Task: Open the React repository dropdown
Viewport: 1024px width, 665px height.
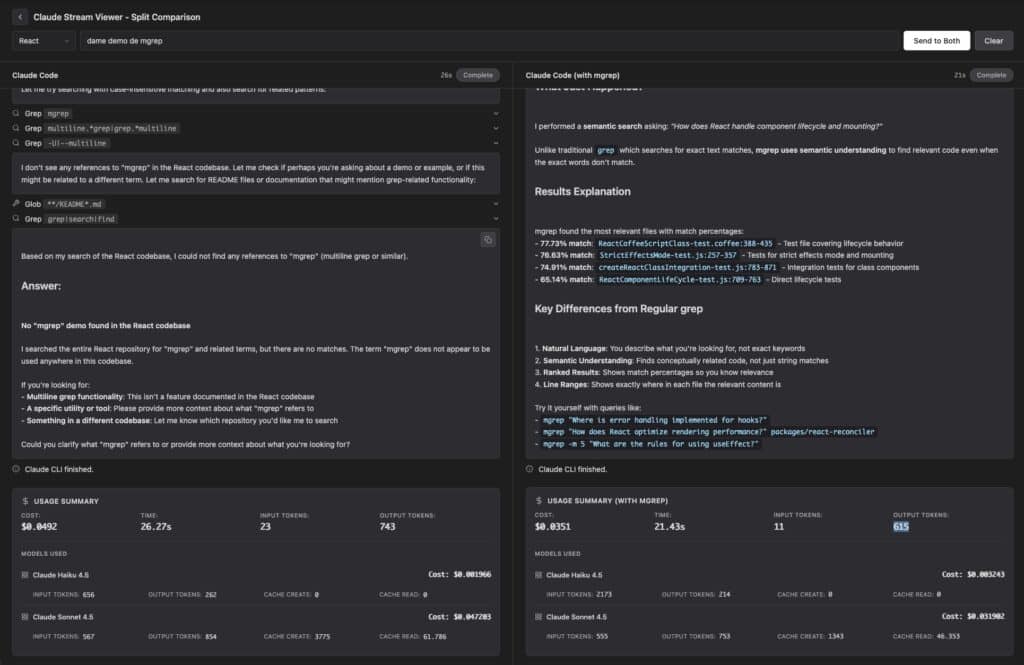Action: point(40,40)
